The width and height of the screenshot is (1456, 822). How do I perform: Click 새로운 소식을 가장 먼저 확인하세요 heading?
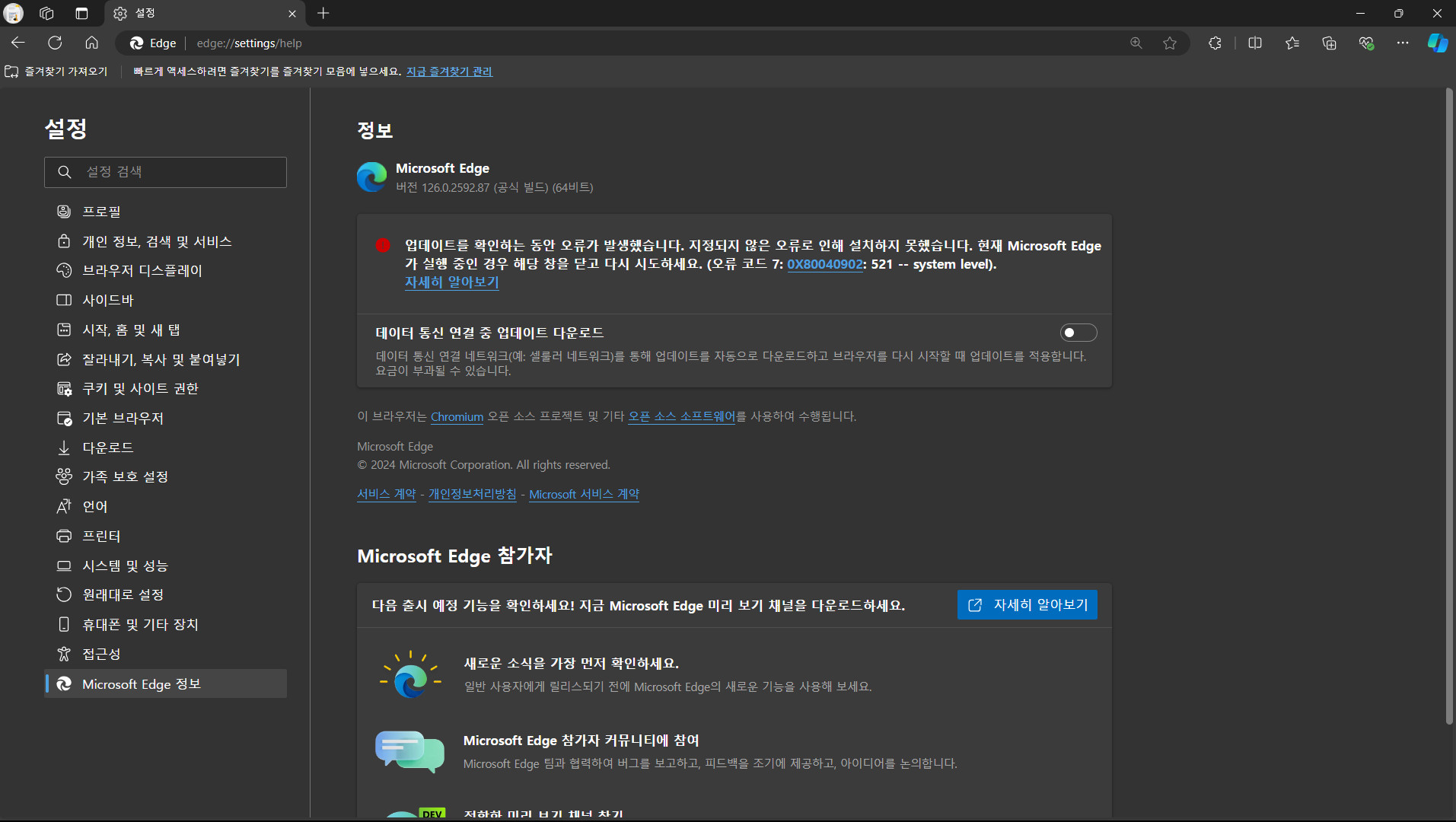[571, 664]
